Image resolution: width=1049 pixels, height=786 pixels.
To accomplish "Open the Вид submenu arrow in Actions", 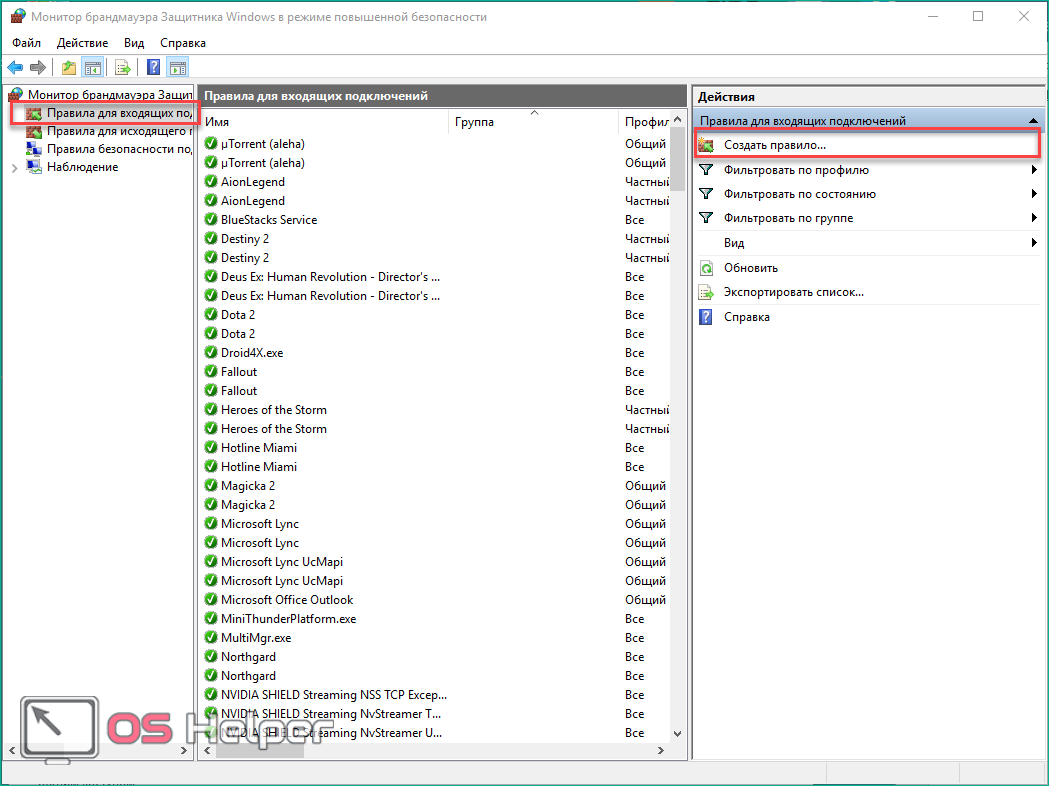I will pos(1034,243).
